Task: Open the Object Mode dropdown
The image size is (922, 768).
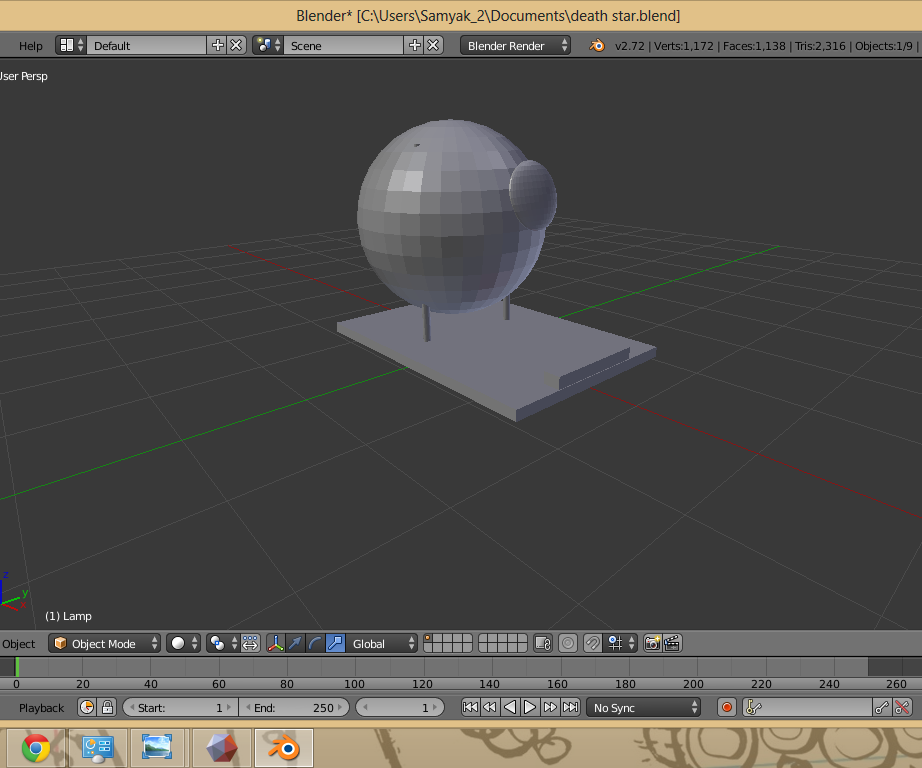Action: click(104, 643)
